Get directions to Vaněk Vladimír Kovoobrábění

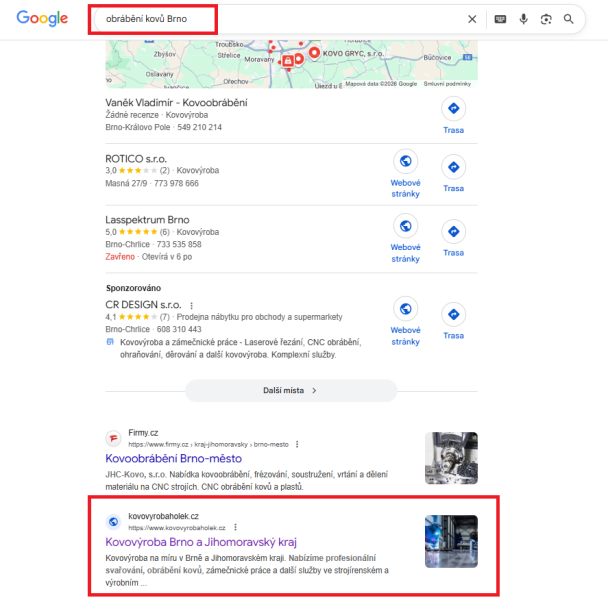(453, 108)
